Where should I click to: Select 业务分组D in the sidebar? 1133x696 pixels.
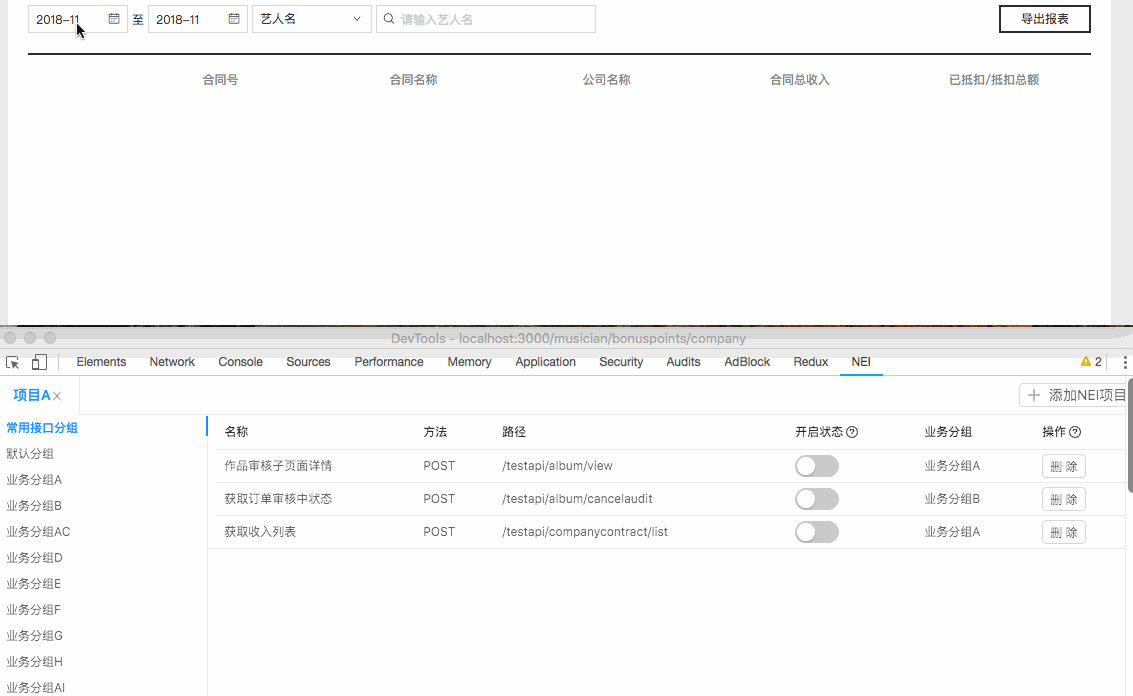click(34, 558)
